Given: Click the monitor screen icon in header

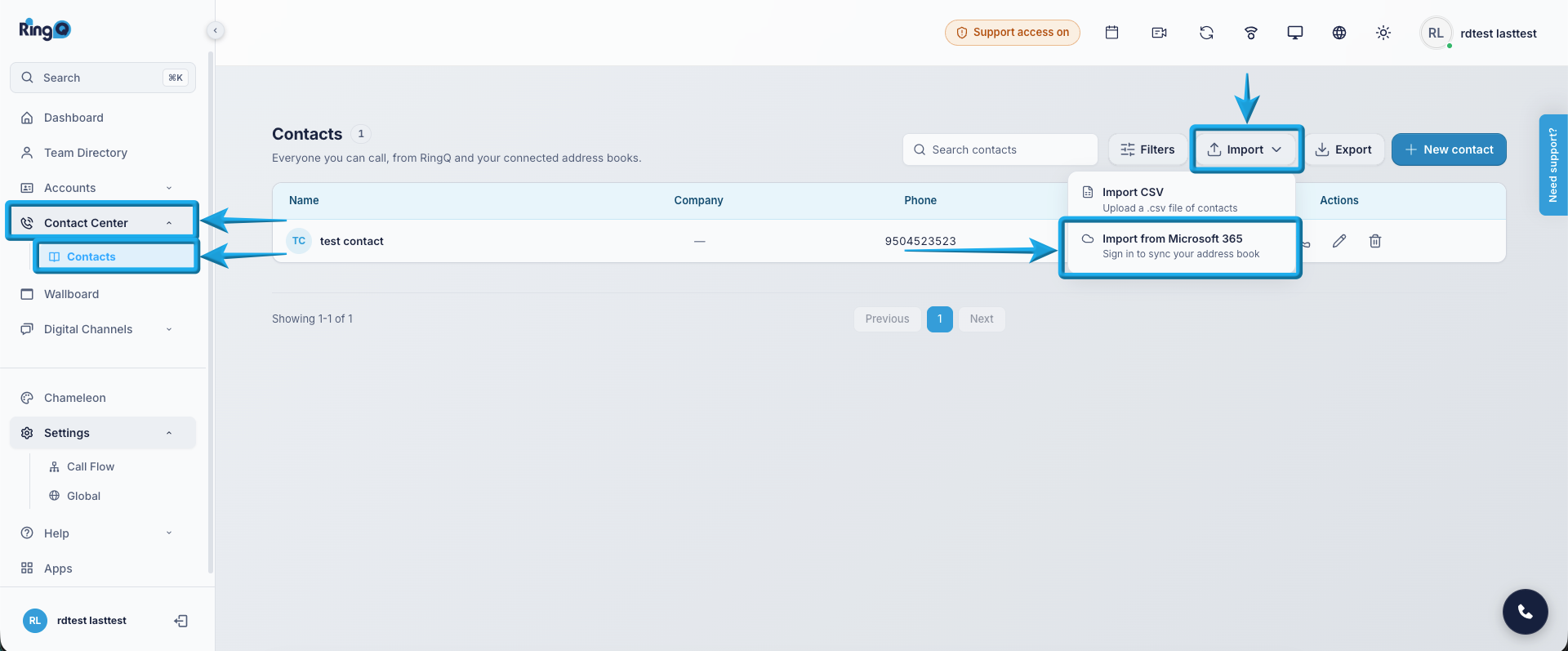Looking at the screenshot, I should pyautogui.click(x=1294, y=33).
